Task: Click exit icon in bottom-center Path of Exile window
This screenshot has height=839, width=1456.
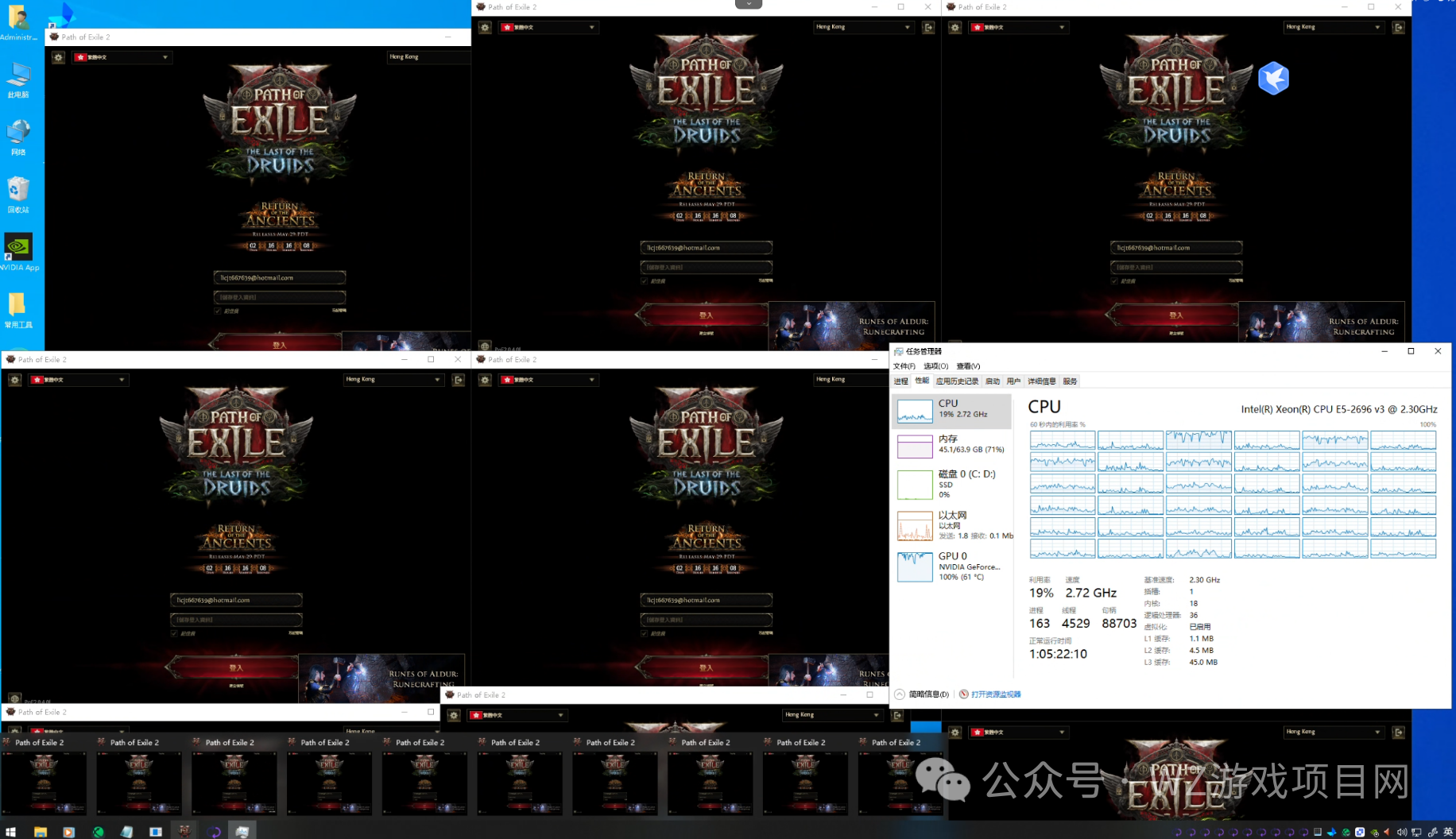Action: coord(897,715)
